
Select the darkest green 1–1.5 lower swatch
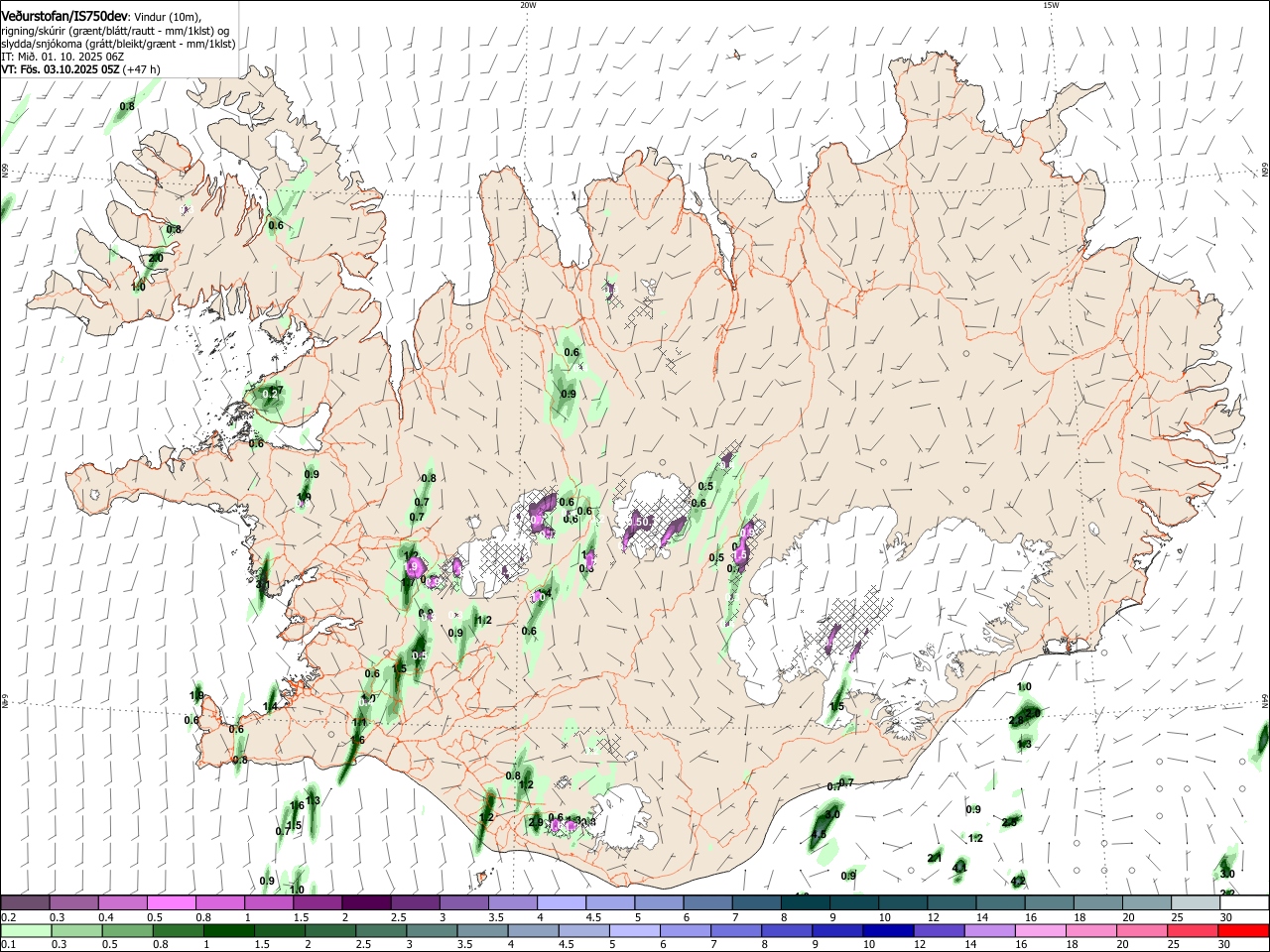pyautogui.click(x=228, y=931)
